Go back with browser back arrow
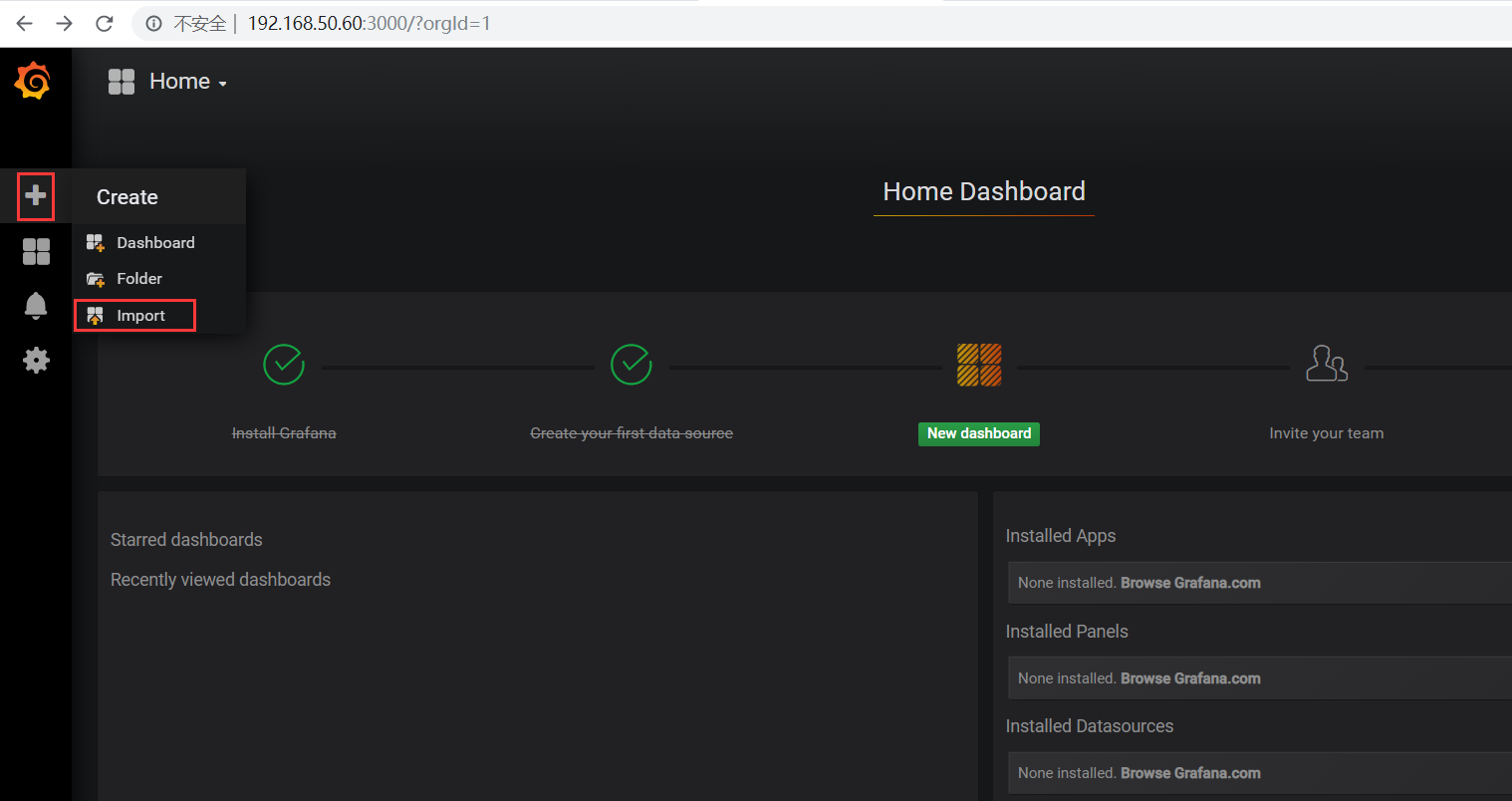The width and height of the screenshot is (1512, 801). pyautogui.click(x=25, y=23)
